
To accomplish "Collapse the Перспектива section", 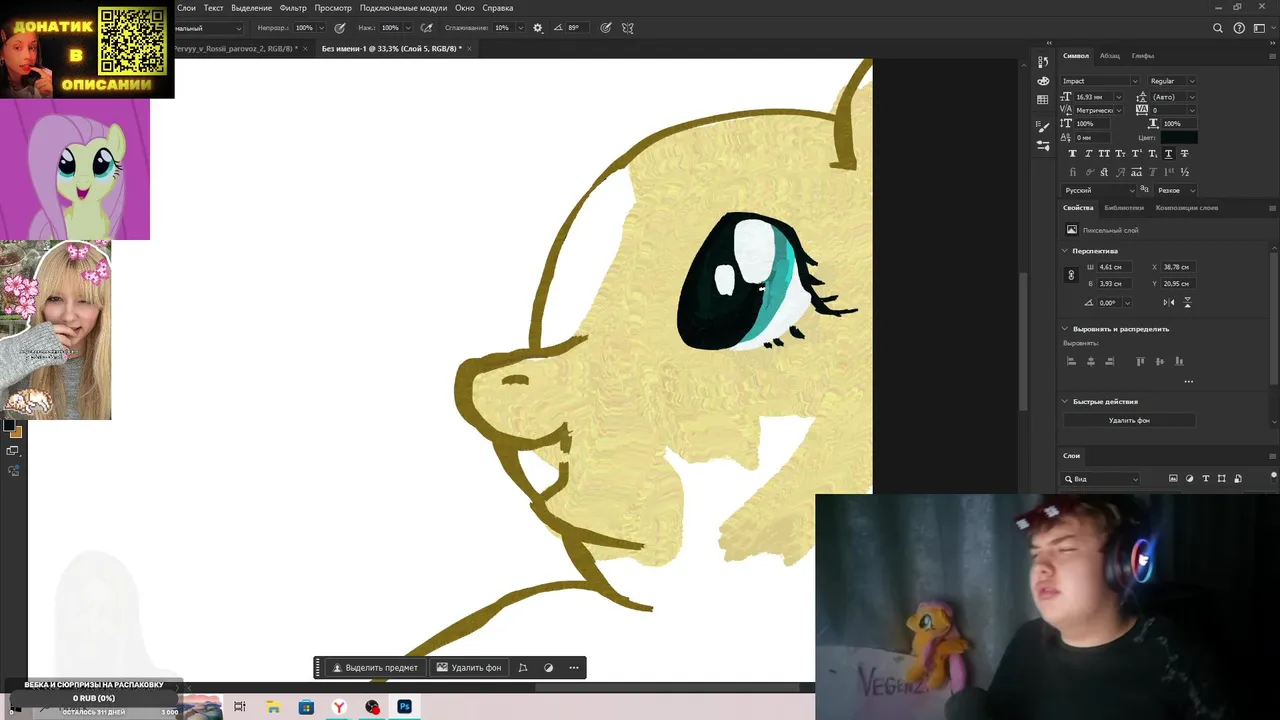I will pos(1065,251).
